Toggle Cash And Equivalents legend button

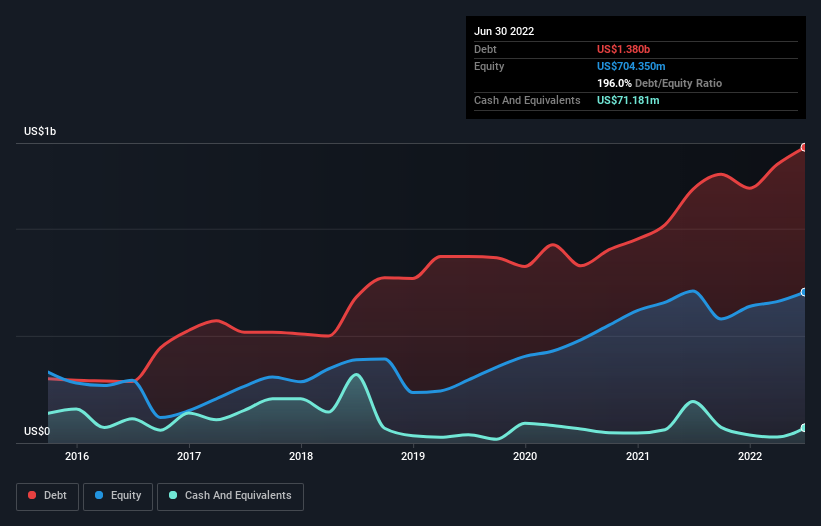230,496
